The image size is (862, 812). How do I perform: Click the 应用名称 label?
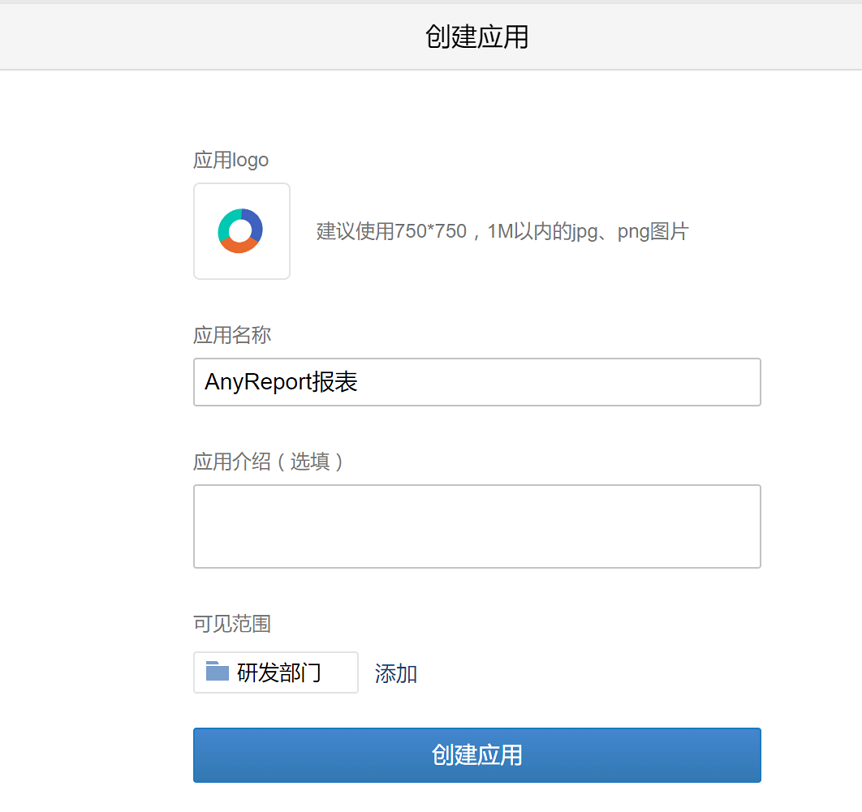click(x=232, y=335)
